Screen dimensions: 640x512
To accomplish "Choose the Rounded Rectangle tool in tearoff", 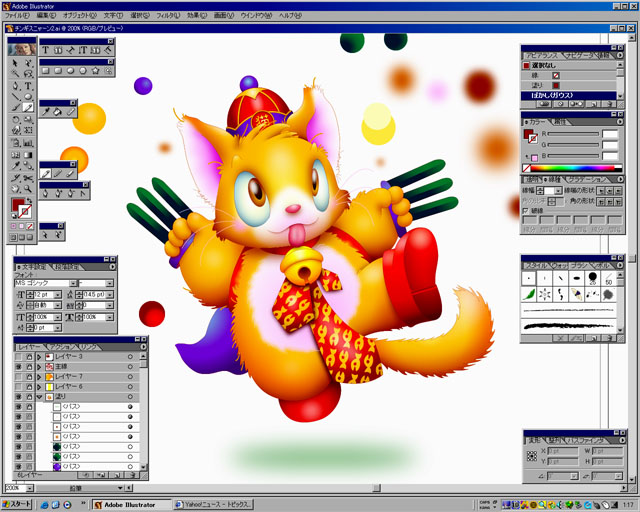I will [58, 71].
